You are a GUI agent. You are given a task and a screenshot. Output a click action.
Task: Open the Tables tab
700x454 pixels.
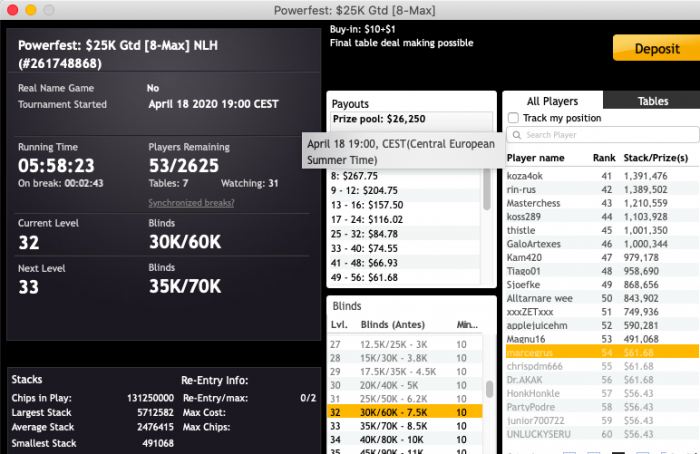(653, 101)
